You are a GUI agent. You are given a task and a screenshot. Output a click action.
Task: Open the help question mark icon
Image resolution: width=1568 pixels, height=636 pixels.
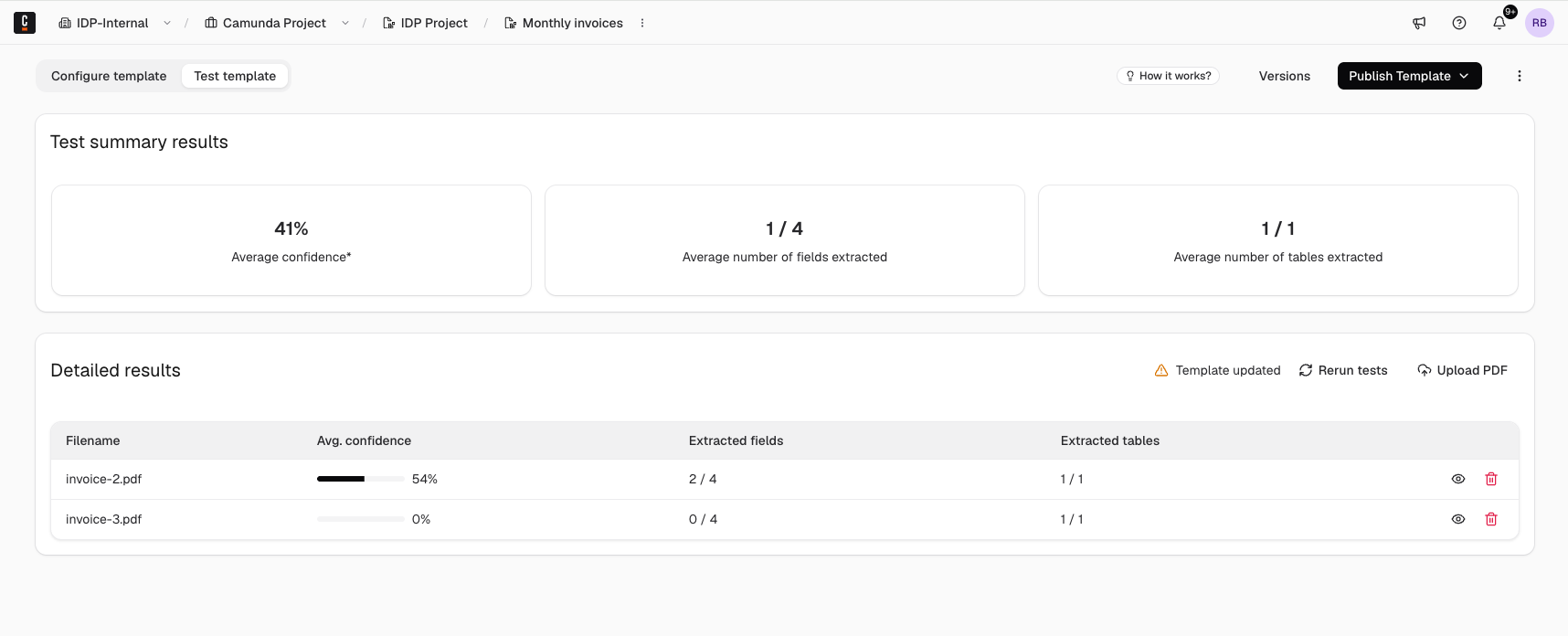(x=1459, y=23)
